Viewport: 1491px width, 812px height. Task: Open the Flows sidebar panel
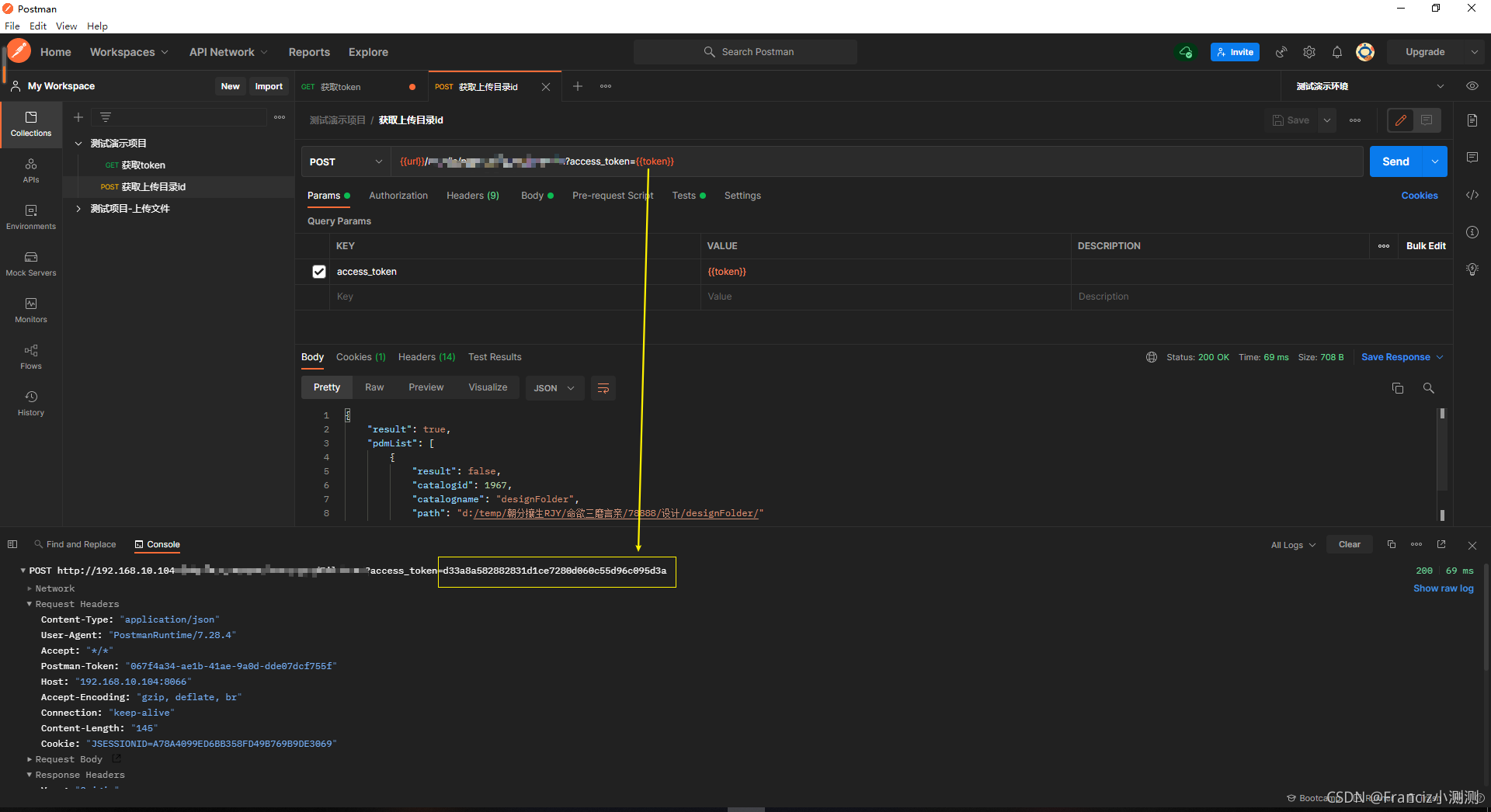coord(31,357)
